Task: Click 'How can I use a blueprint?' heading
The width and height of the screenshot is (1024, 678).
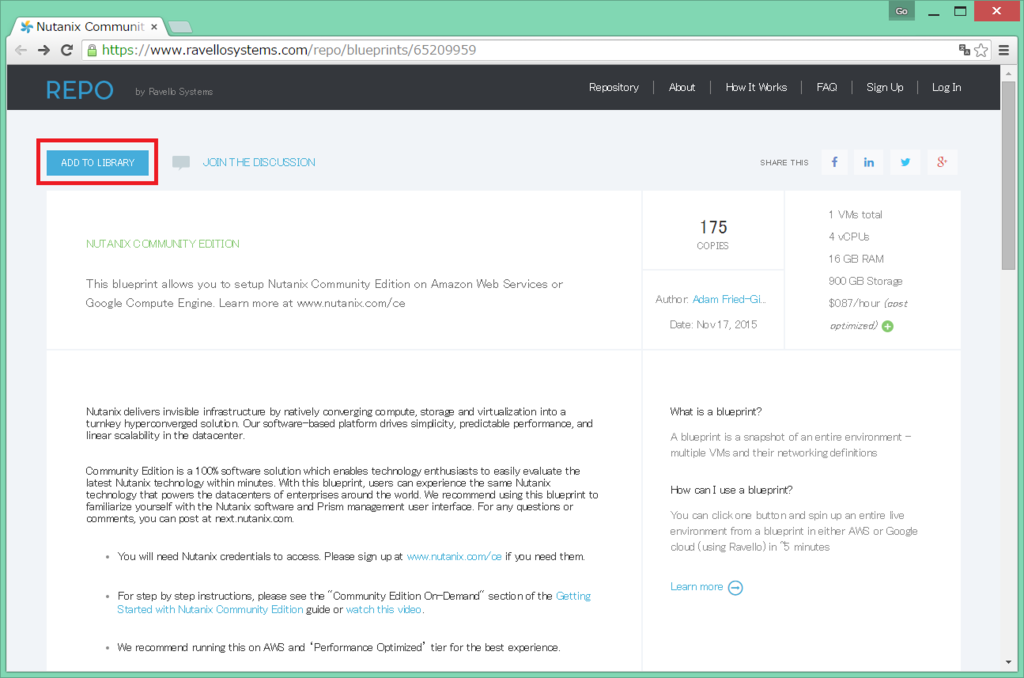Action: [x=731, y=490]
